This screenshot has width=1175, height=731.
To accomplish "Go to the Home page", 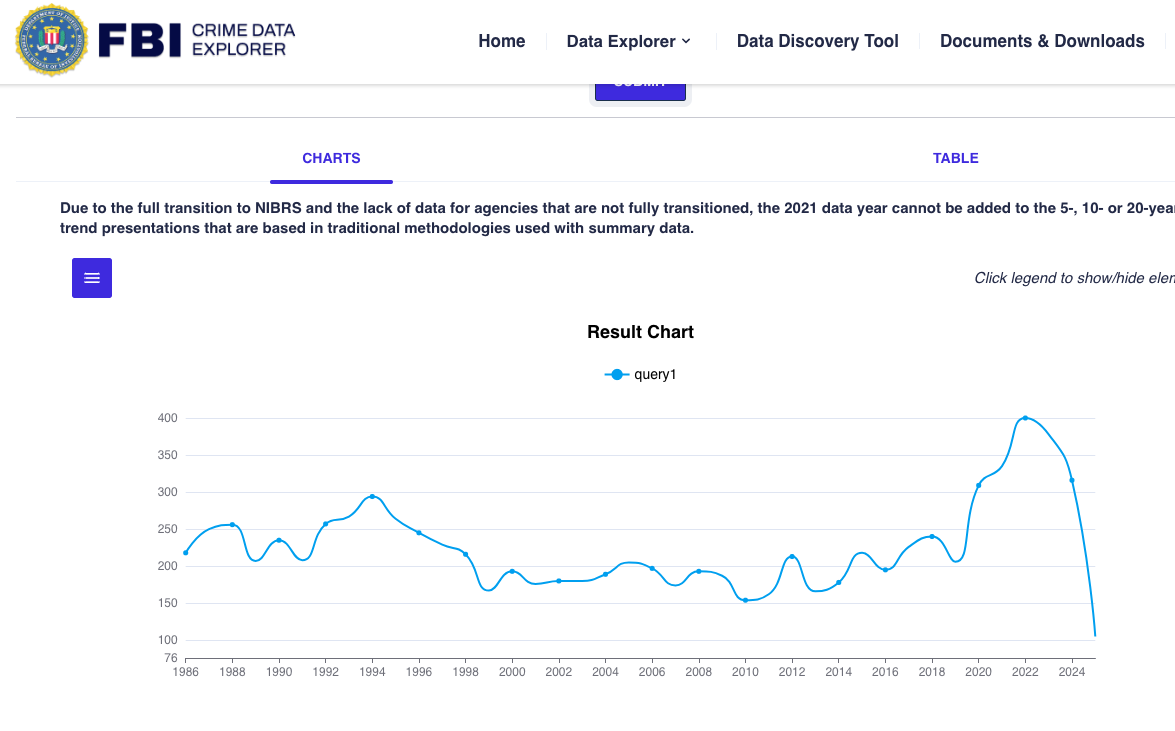I will [x=501, y=41].
